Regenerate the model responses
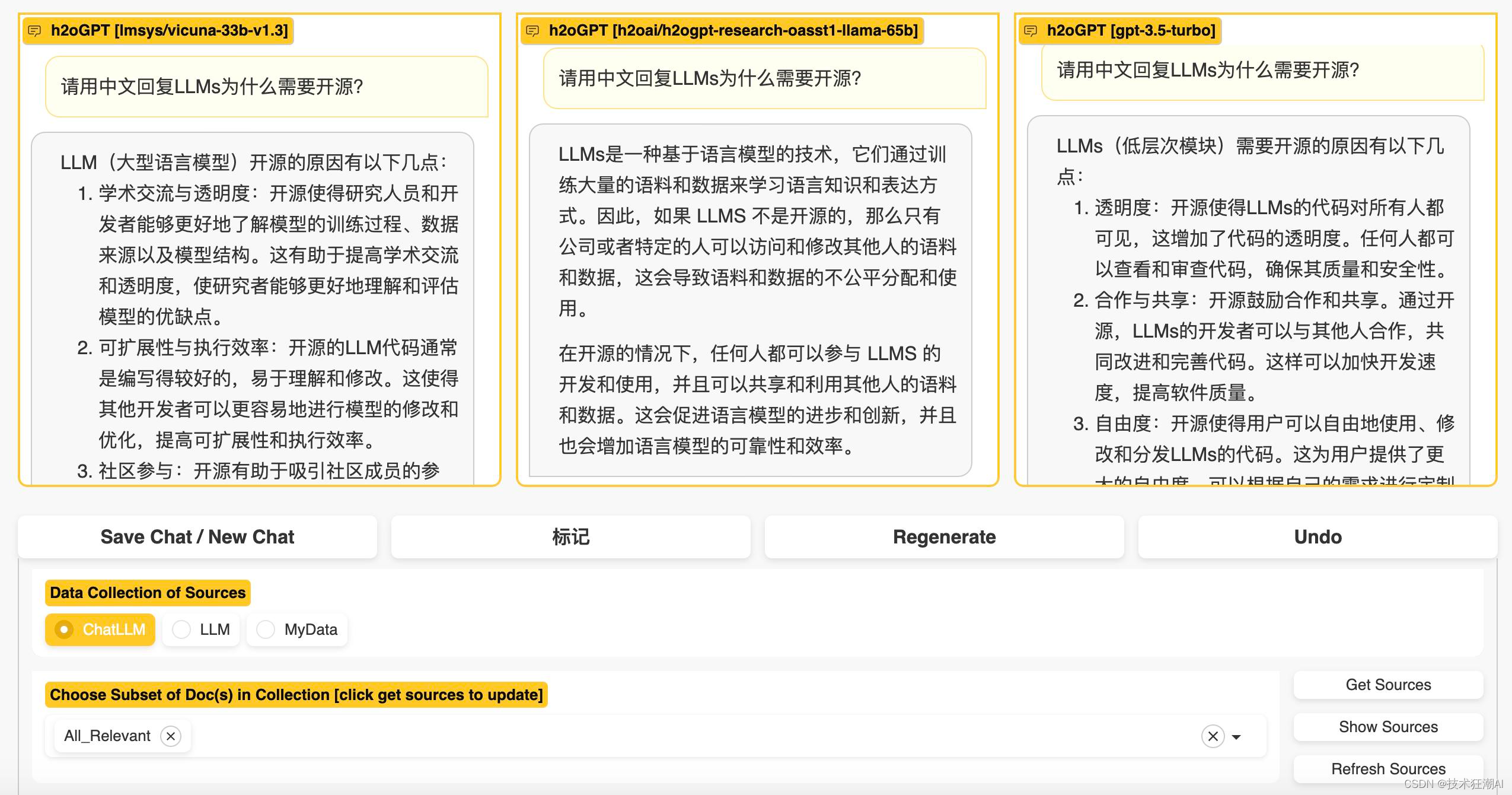Screen dimensions: 1512x795 pyautogui.click(x=944, y=537)
